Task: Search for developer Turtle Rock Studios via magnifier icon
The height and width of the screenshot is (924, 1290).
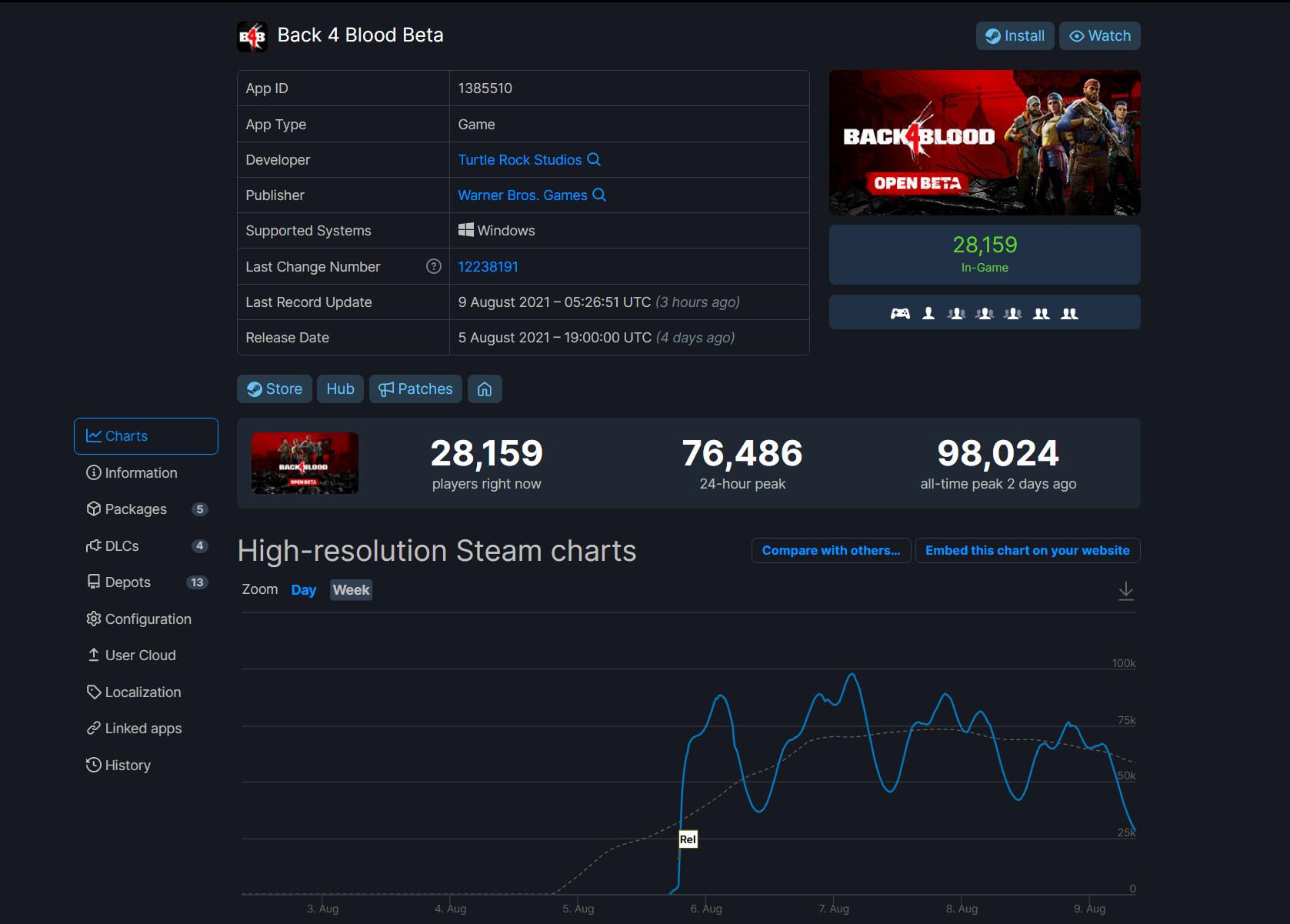Action: [x=594, y=159]
